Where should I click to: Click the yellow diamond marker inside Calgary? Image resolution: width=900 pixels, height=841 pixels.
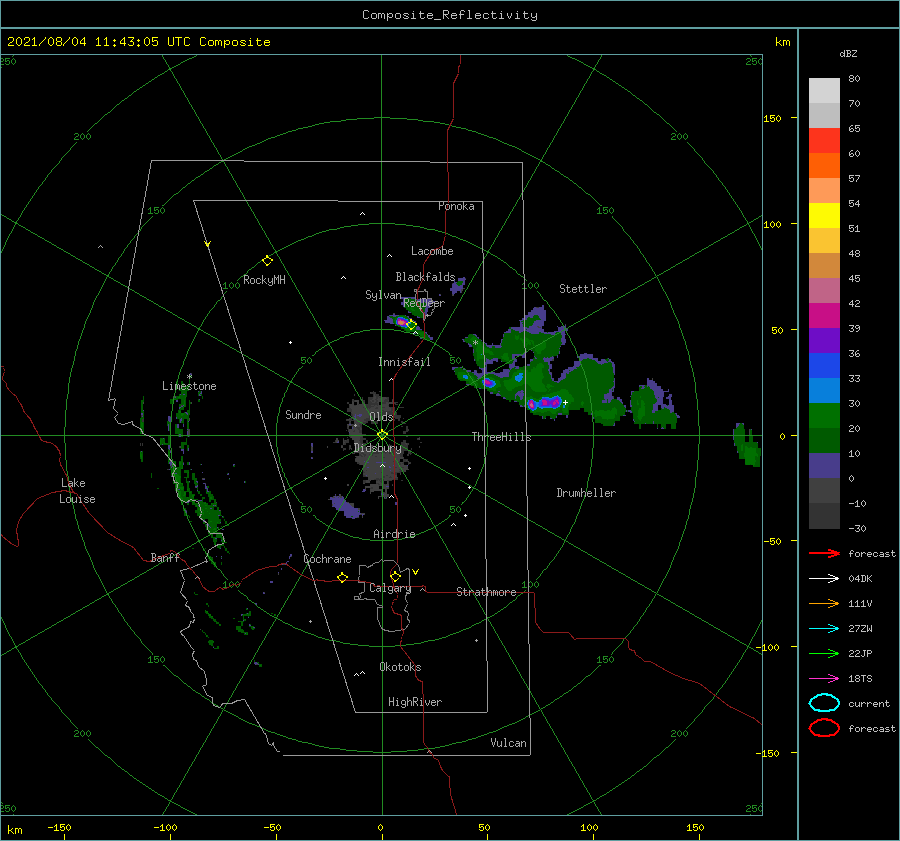tap(395, 576)
